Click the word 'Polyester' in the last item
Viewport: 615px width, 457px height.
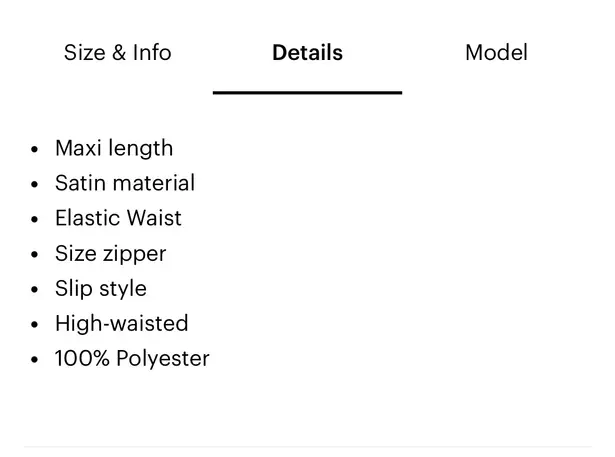[163, 359]
